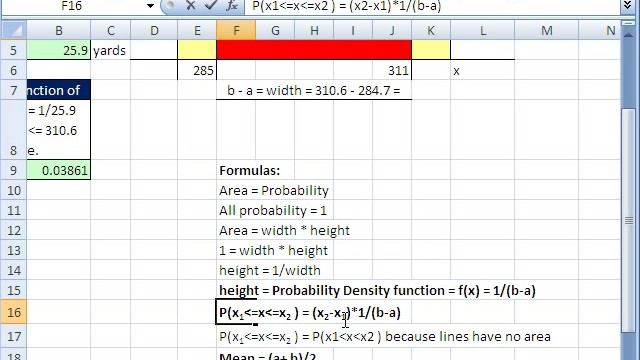The height and width of the screenshot is (360, 640).
Task: Select the 'height = 1/width' cell
Action: click(236, 270)
